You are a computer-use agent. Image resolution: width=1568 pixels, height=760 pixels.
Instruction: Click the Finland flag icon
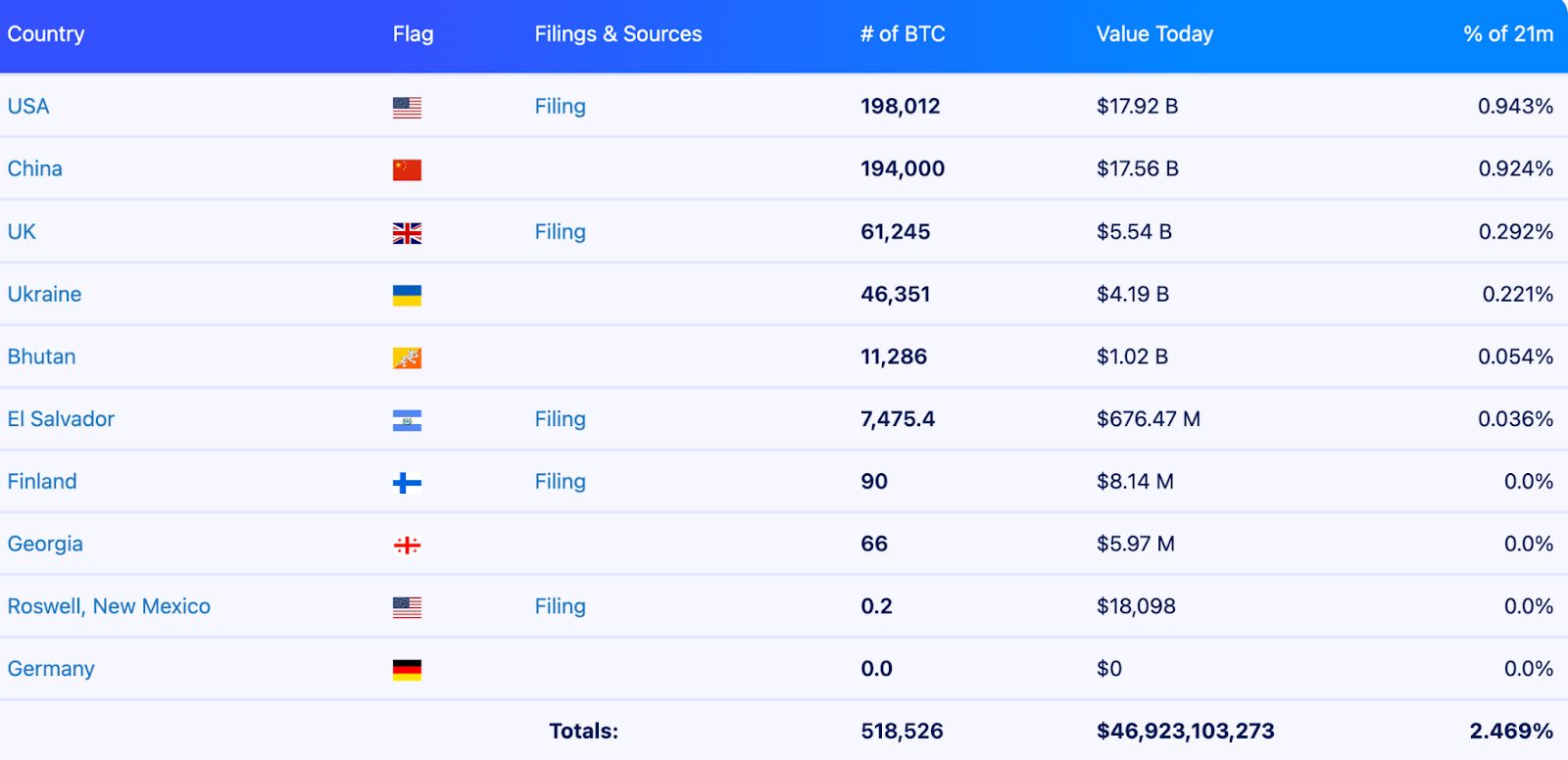coord(406,481)
